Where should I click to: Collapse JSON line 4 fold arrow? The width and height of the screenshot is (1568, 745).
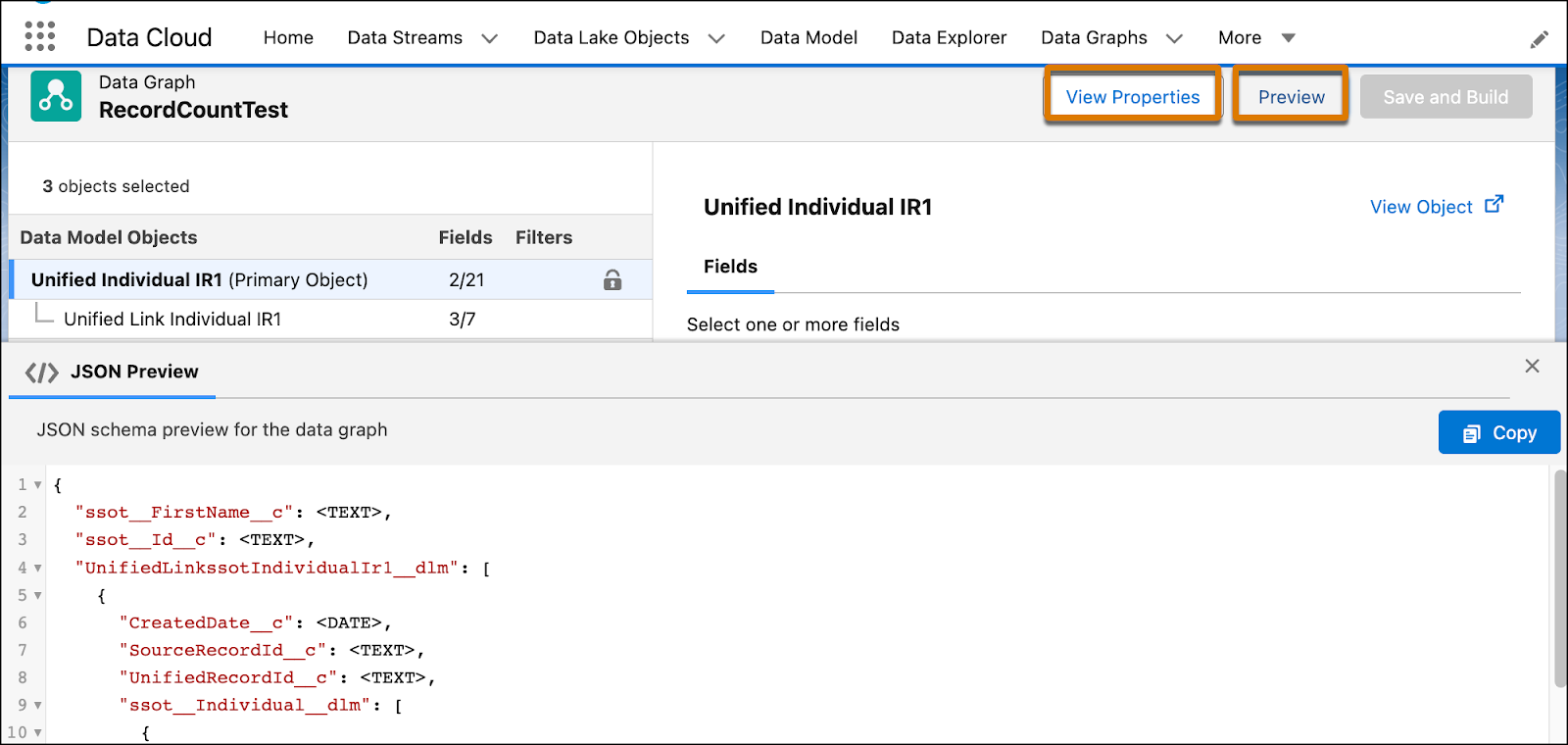coord(38,568)
